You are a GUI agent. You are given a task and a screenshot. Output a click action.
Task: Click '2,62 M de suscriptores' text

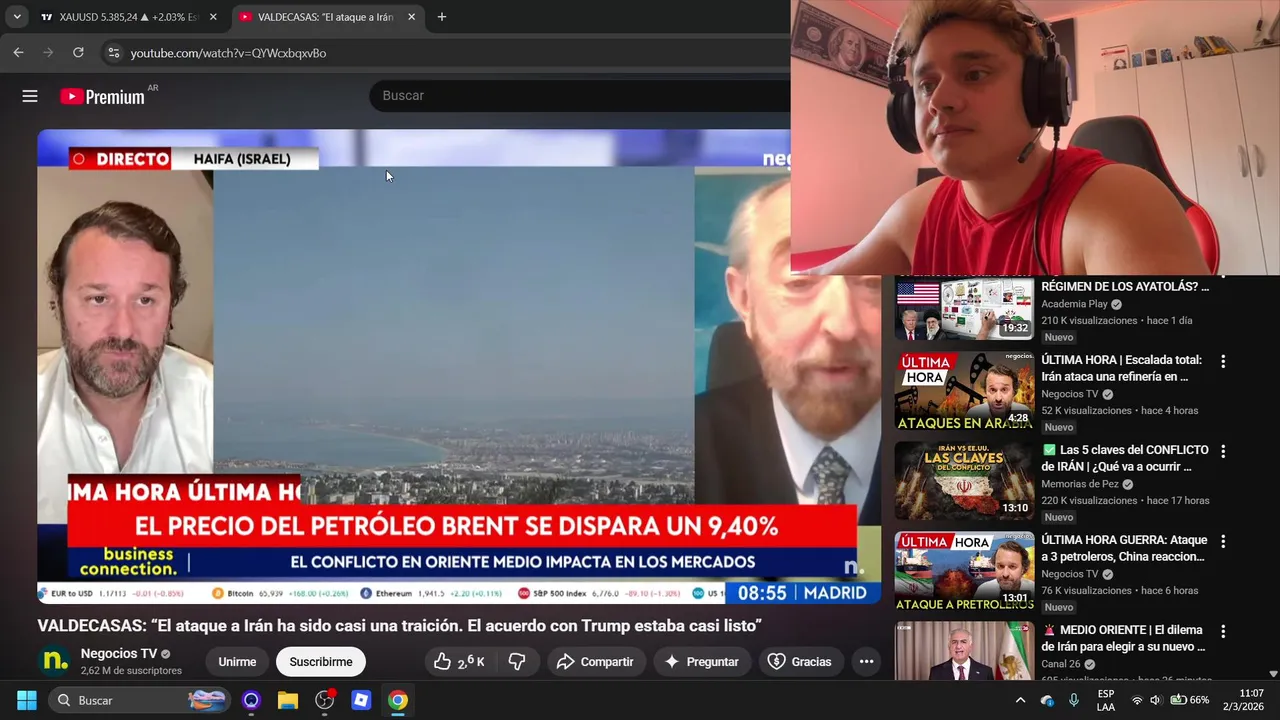131,671
